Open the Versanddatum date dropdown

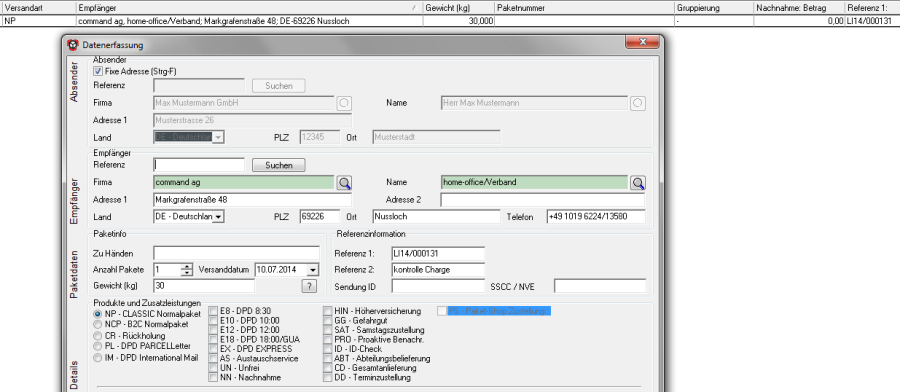click(x=312, y=269)
